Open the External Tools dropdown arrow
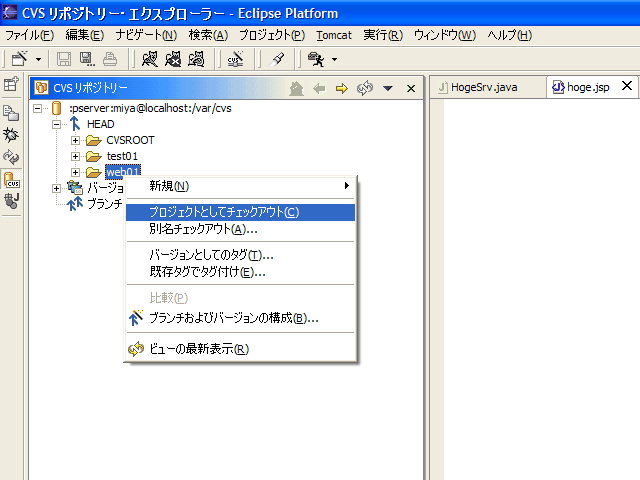The height and width of the screenshot is (480, 640). coord(335,60)
